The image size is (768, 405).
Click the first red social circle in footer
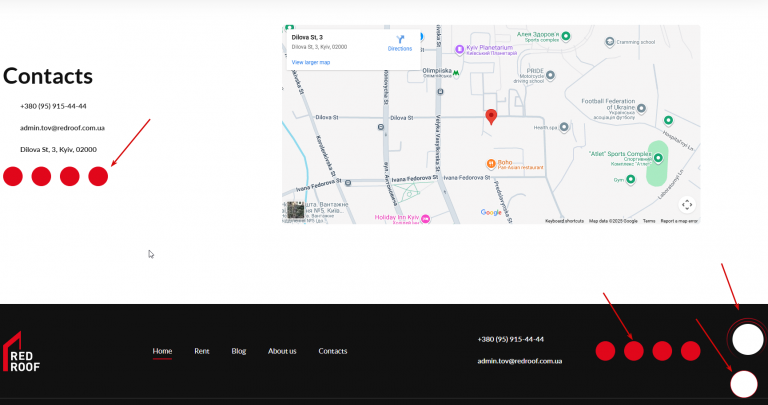point(605,351)
